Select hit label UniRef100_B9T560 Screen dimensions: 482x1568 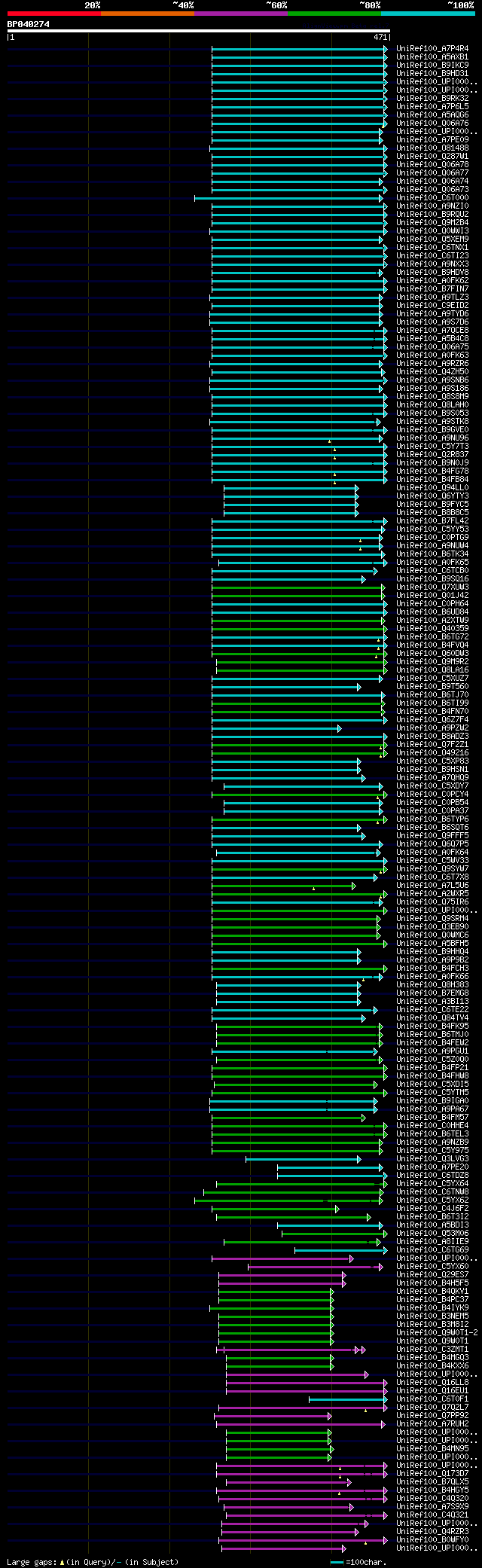click(x=432, y=686)
